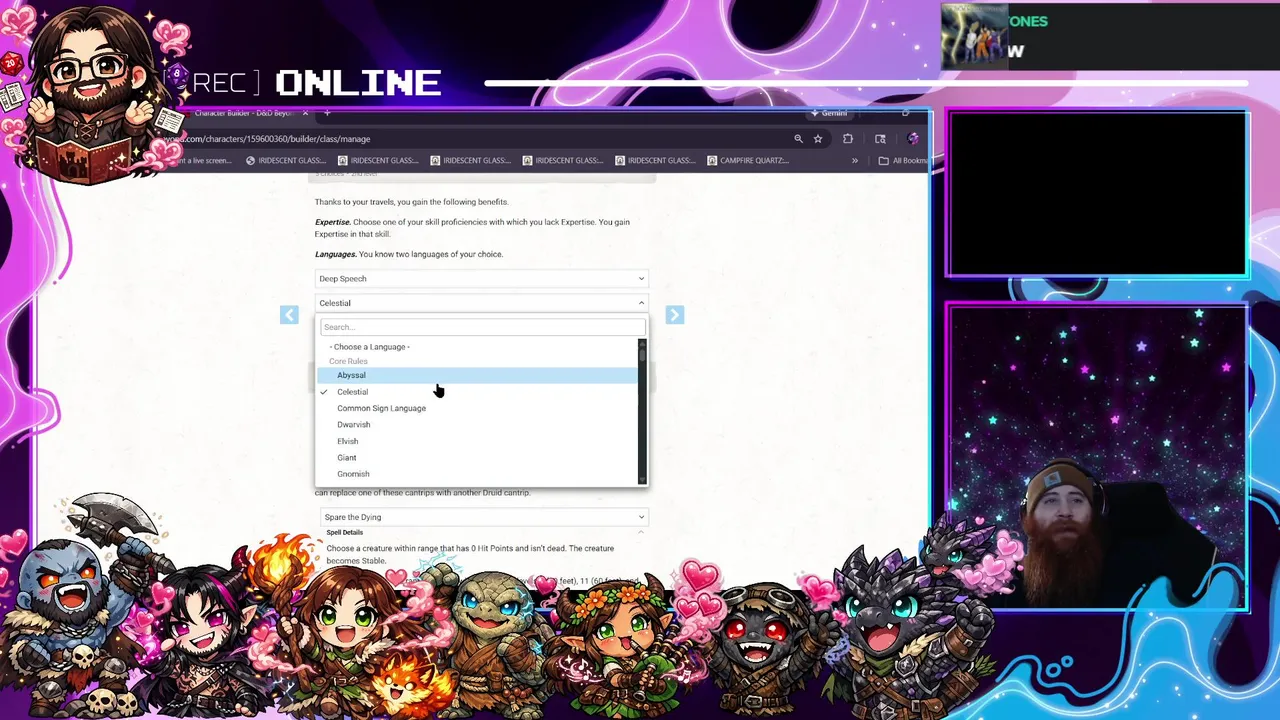
Task: Close the Character Builder tab
Action: click(305, 113)
